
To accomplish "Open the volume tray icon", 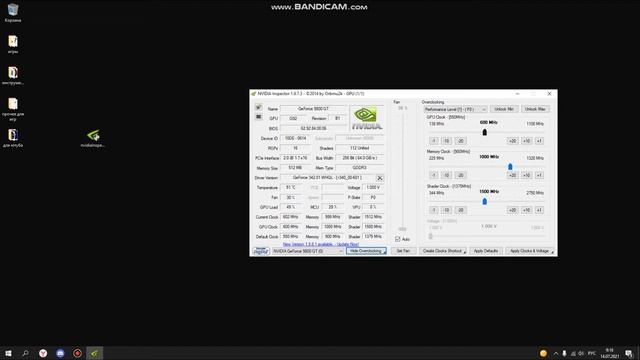I will [x=581, y=353].
